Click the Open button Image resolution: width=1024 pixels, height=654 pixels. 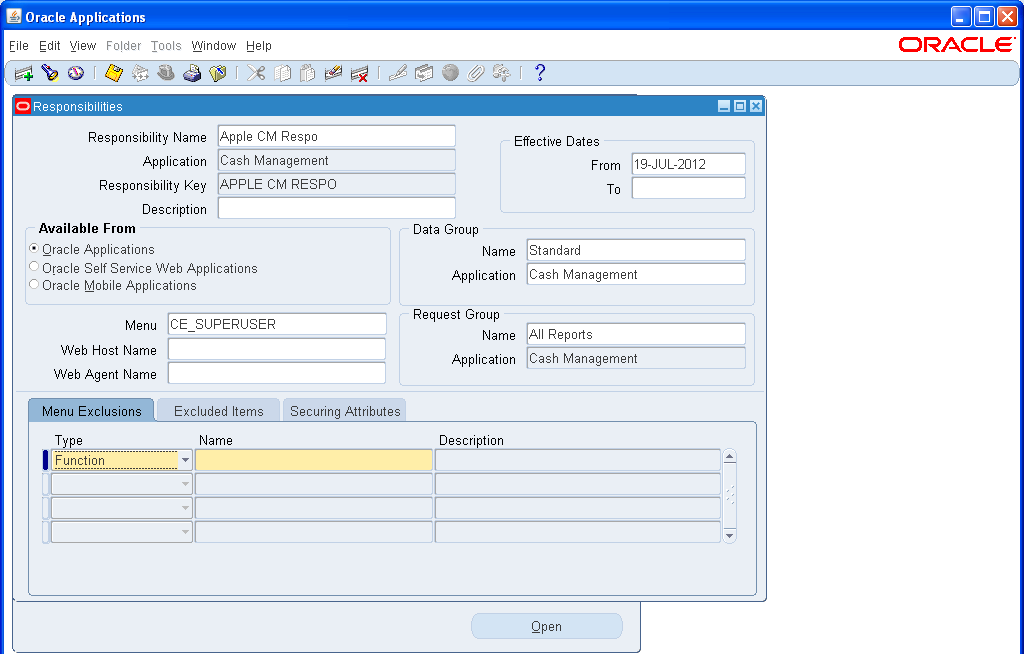(x=546, y=625)
